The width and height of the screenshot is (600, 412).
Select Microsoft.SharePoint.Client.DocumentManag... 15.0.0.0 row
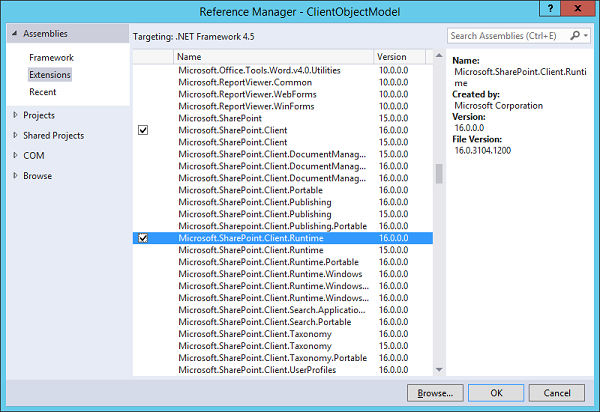283,154
